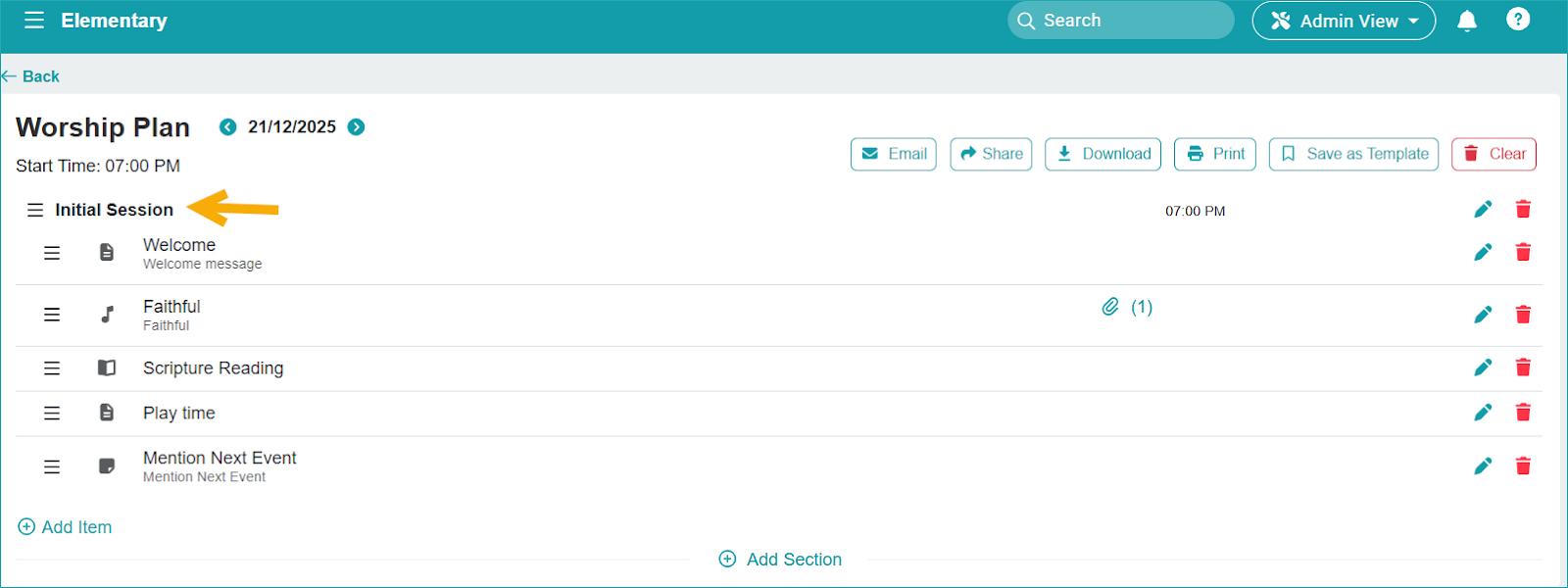1568x588 pixels.
Task: Delete the Faithful song item
Action: pos(1523,315)
